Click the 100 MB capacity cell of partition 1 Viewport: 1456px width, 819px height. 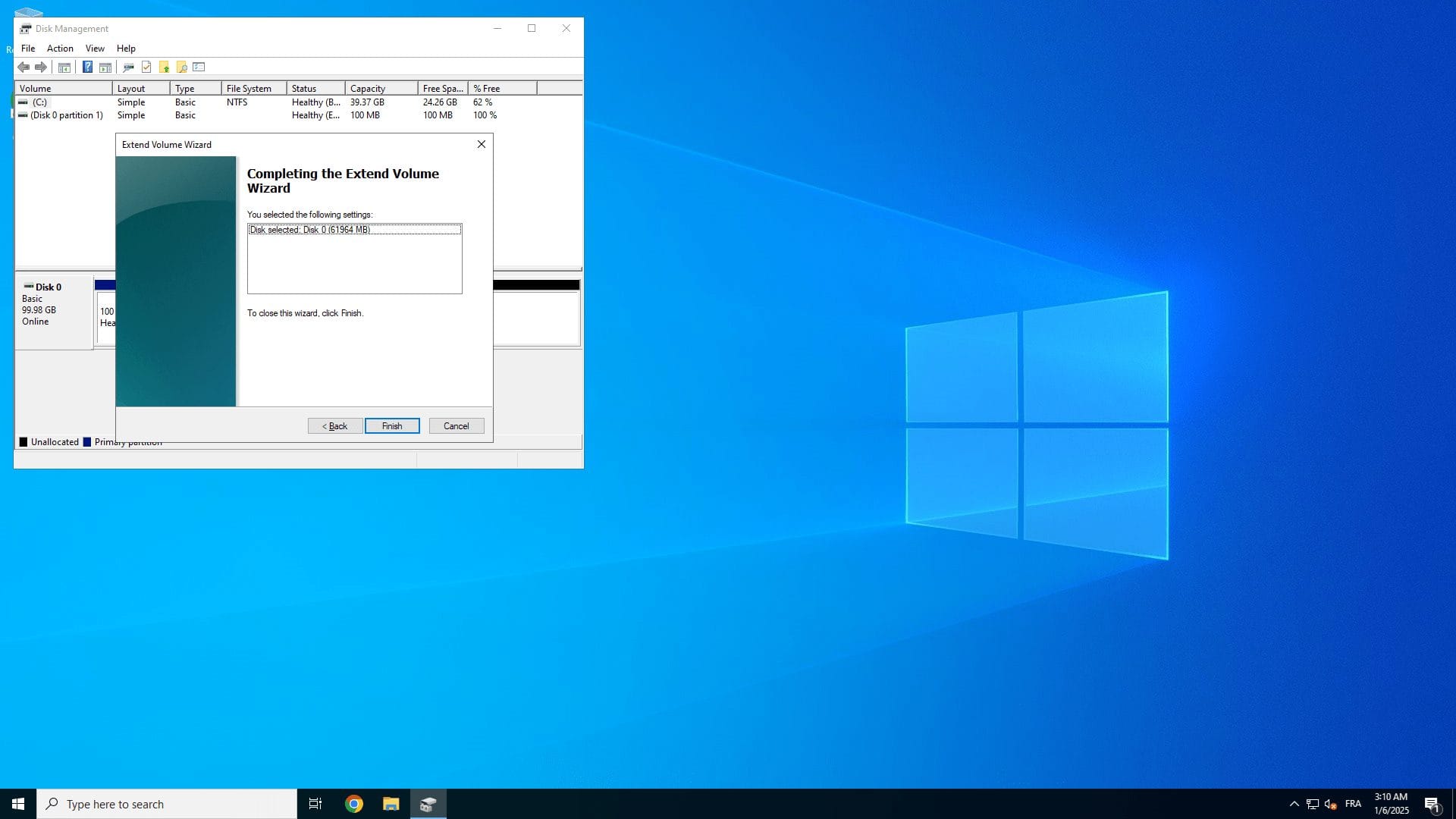365,115
